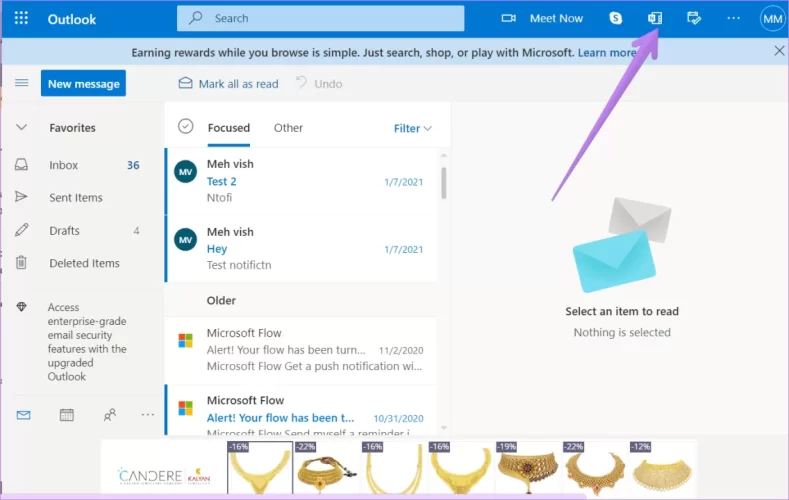The width and height of the screenshot is (789, 500).
Task: Open the OneNote feed icon
Action: 655,18
